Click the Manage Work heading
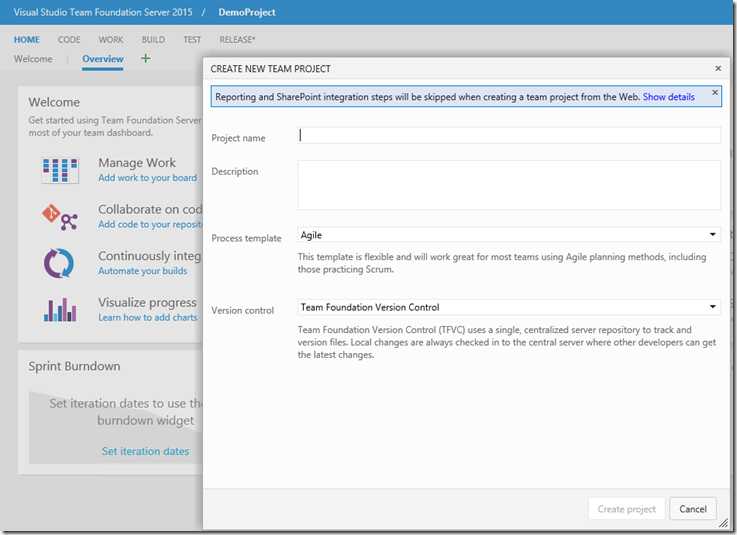The width and height of the screenshot is (737, 535). (x=137, y=163)
